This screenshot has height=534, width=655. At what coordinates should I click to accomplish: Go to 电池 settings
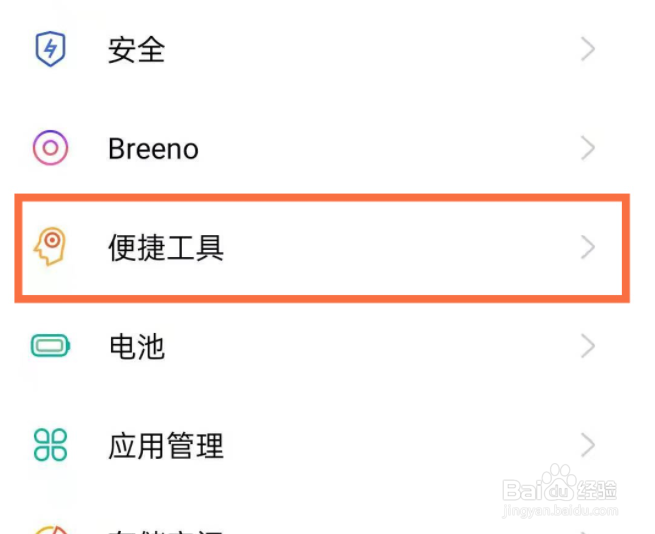136,347
